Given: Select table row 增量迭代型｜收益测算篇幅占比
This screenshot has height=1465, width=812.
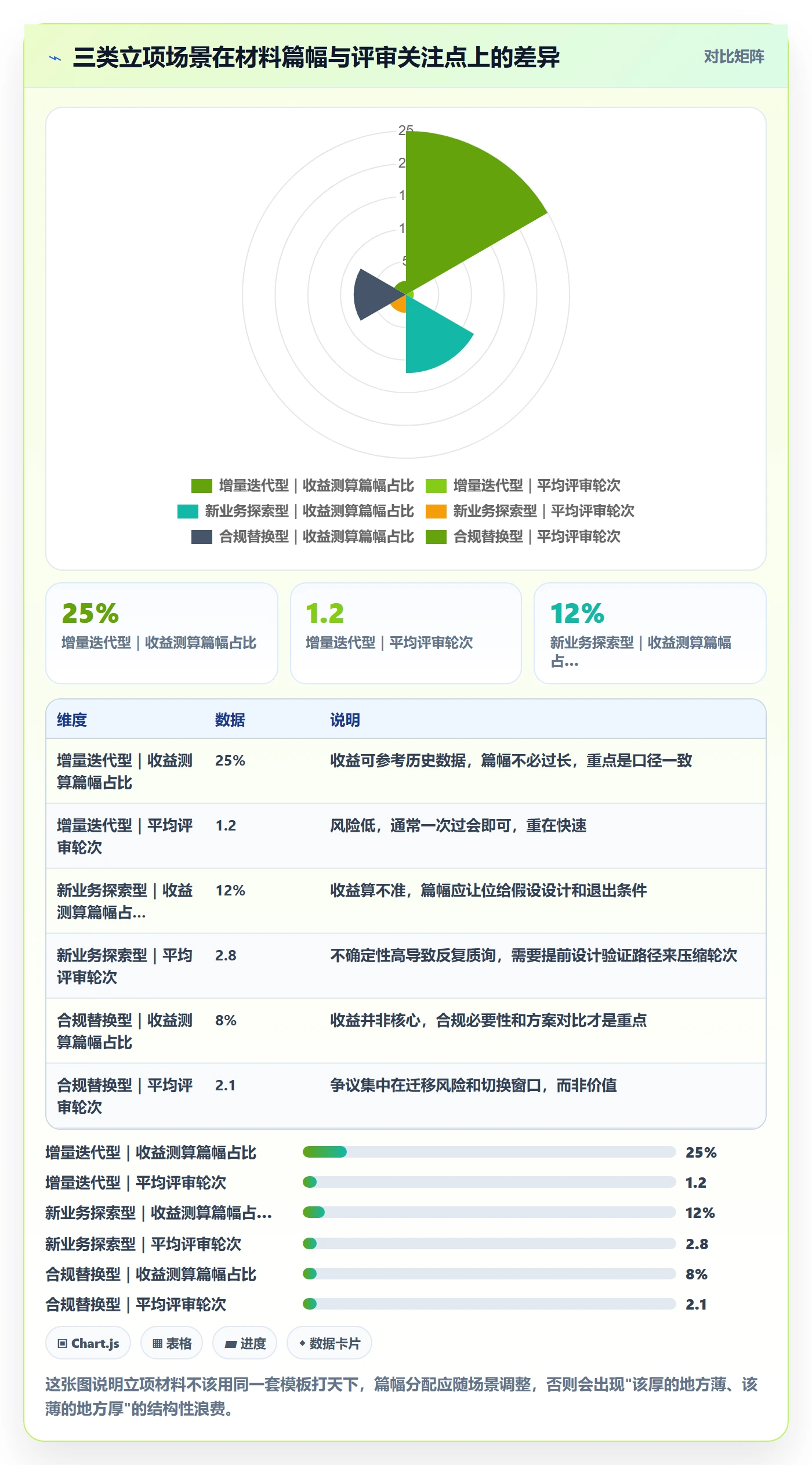Looking at the screenshot, I should (406, 771).
